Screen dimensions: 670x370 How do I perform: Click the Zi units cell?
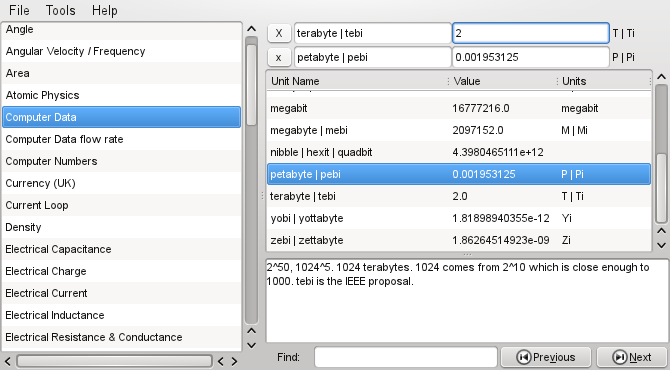pos(566,241)
